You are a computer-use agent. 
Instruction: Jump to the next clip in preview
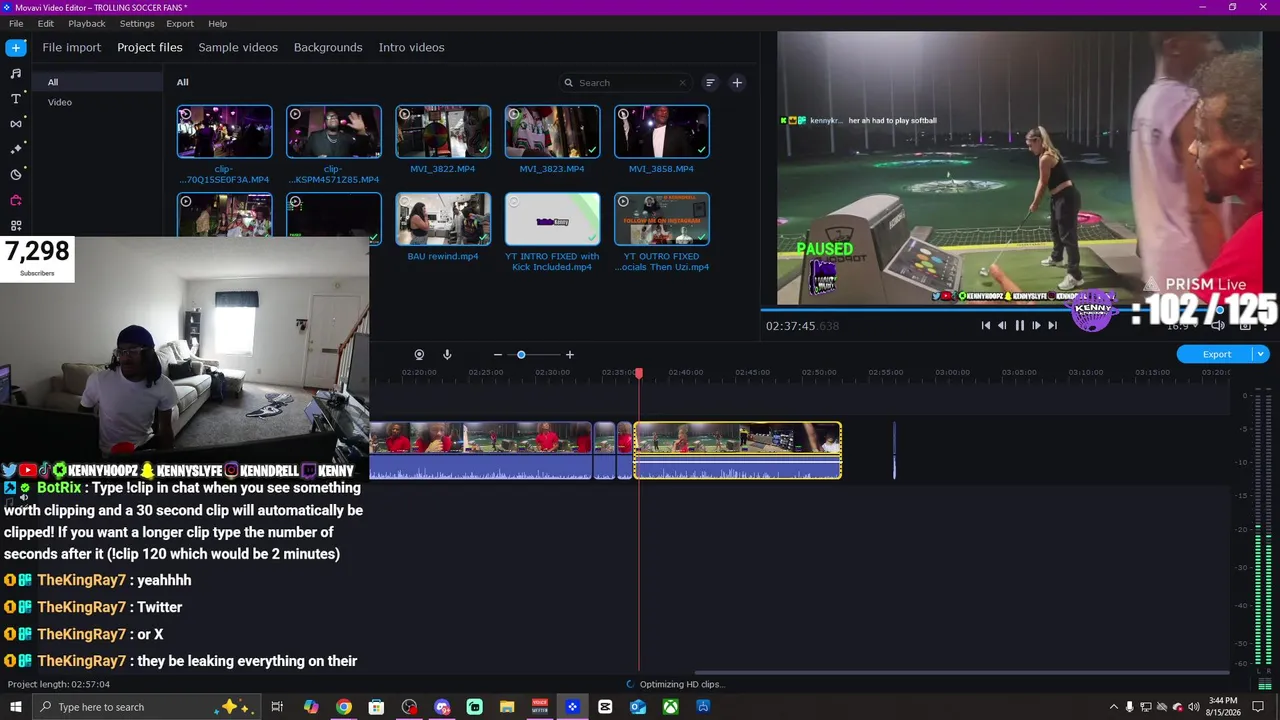pos(1052,325)
